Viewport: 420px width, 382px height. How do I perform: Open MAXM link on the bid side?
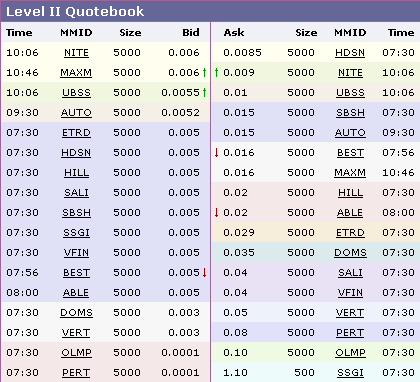(76, 73)
